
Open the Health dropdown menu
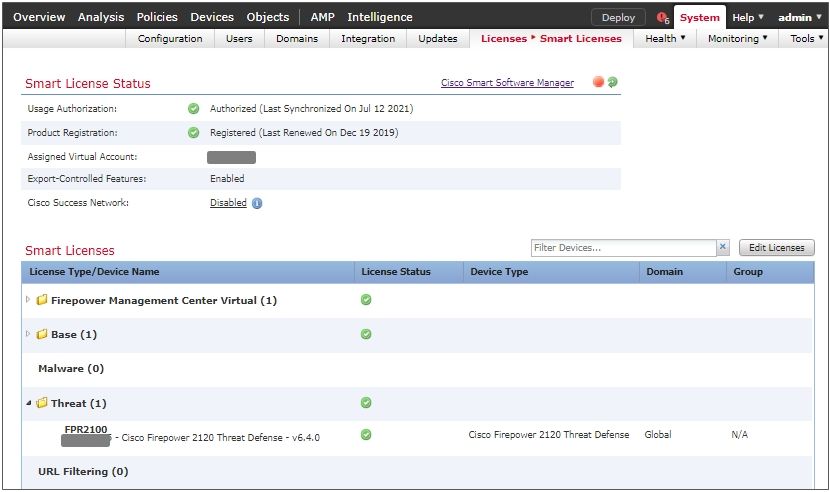(665, 38)
